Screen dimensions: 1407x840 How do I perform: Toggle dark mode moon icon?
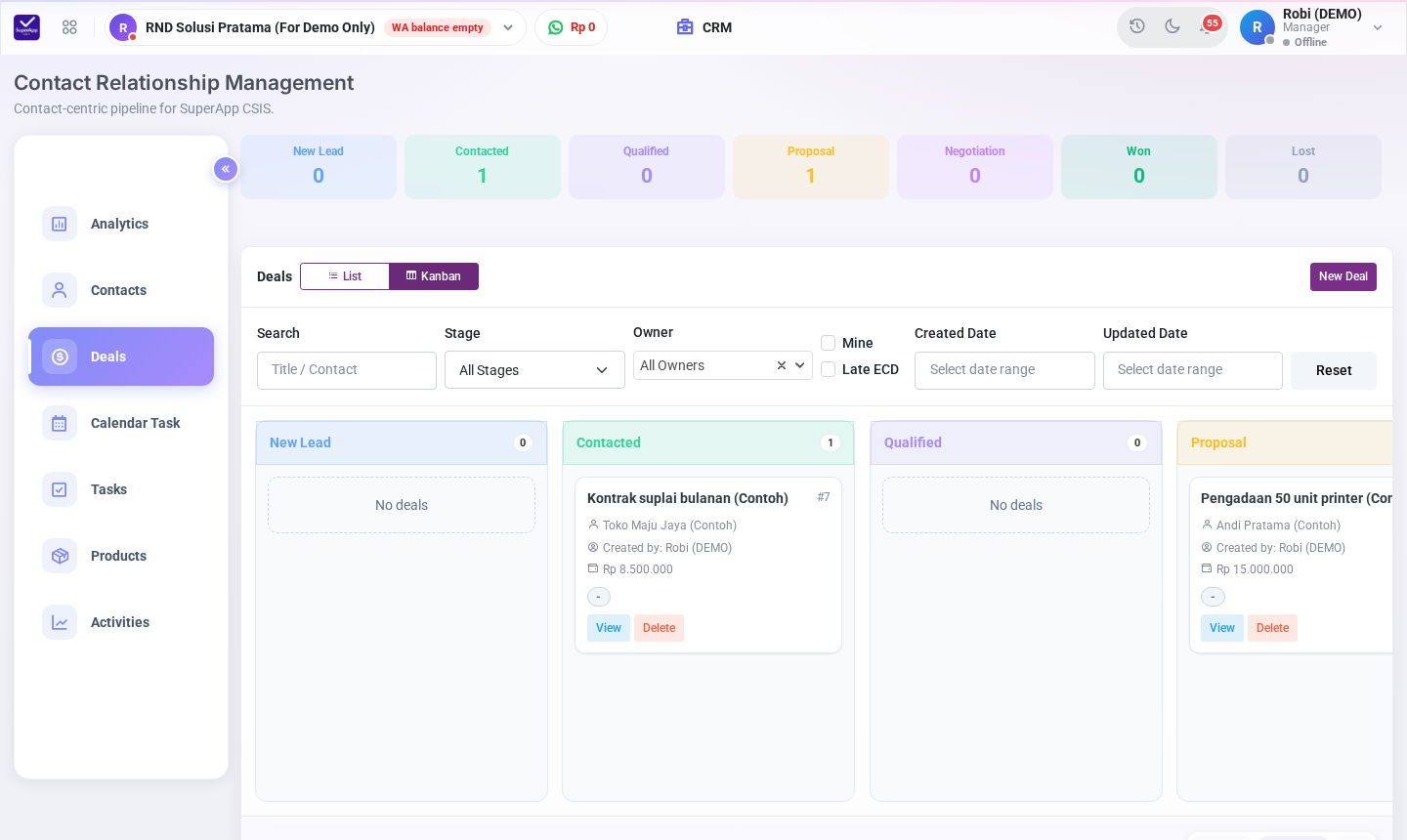pos(1172,26)
